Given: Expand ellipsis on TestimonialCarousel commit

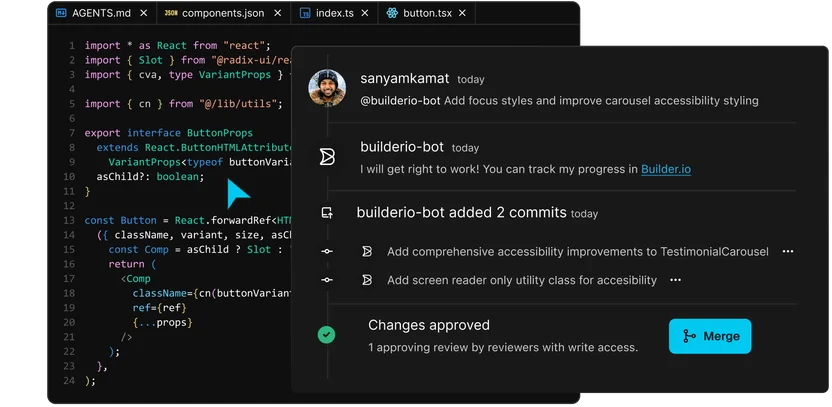Looking at the screenshot, I should (788, 252).
